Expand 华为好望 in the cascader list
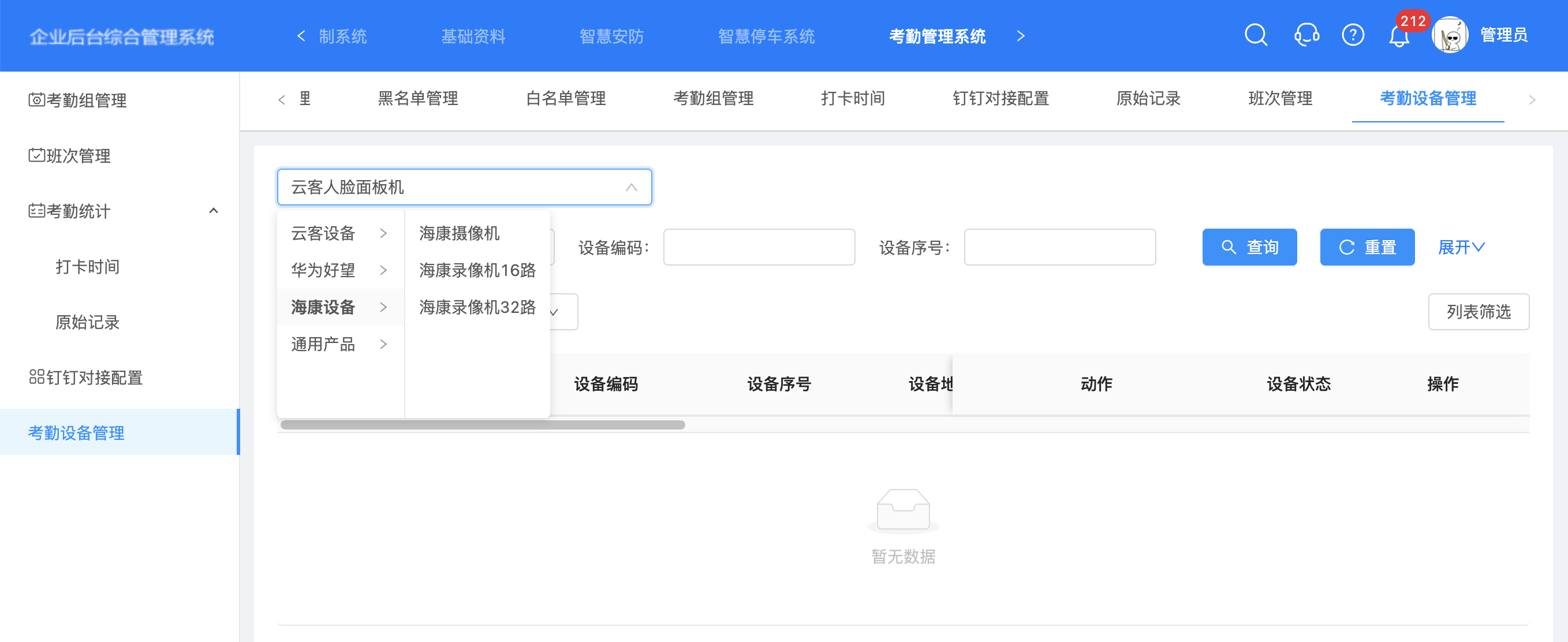 (340, 270)
